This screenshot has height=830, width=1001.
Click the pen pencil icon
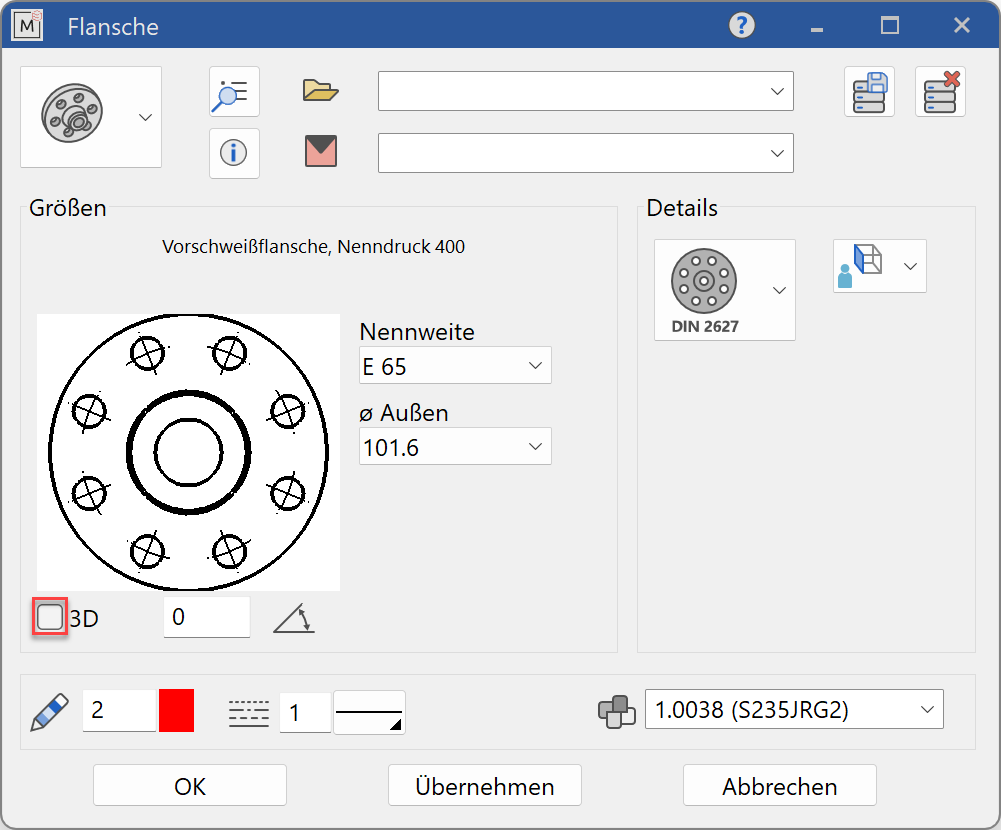click(50, 712)
